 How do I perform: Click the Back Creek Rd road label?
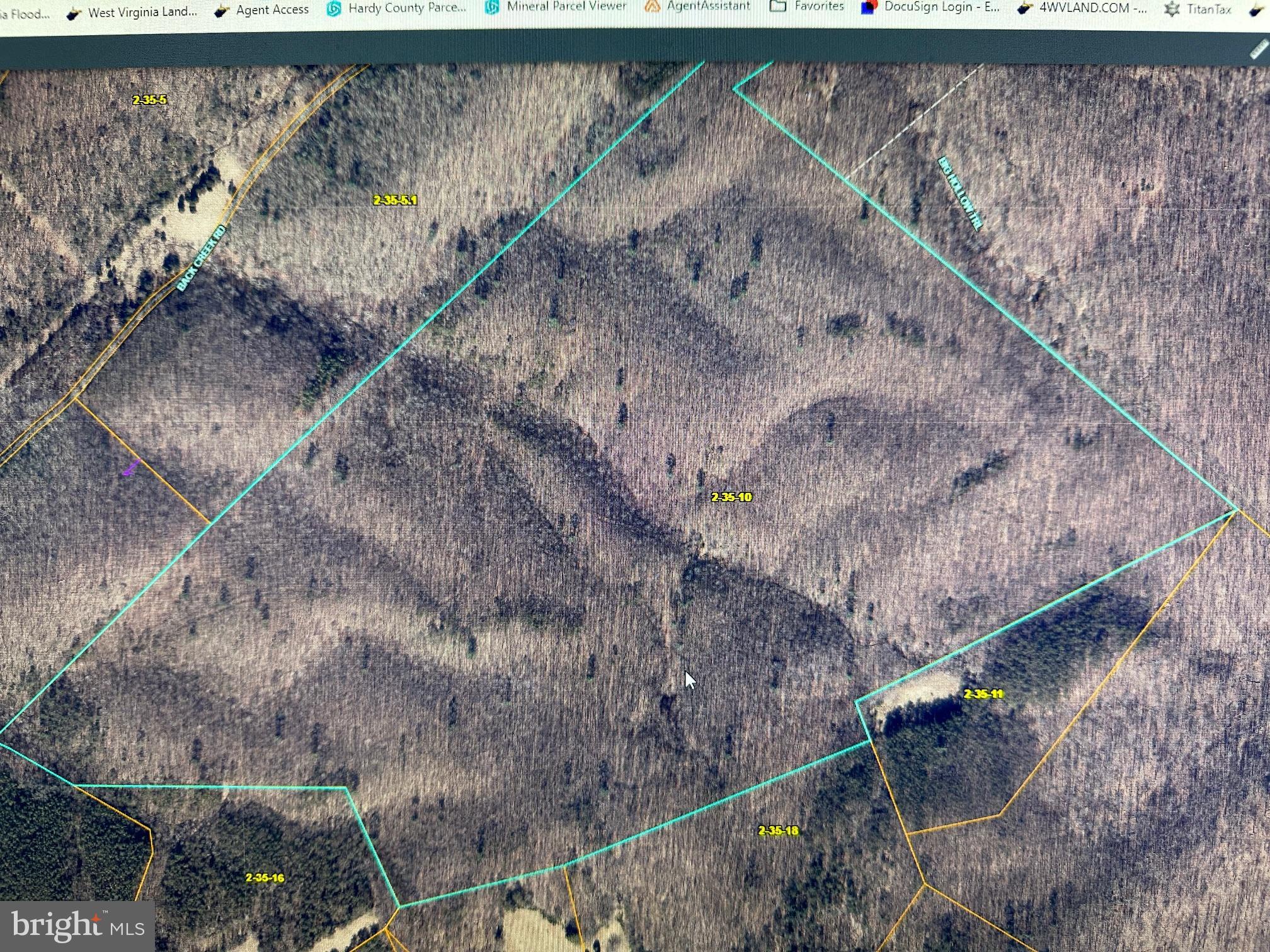tap(201, 259)
